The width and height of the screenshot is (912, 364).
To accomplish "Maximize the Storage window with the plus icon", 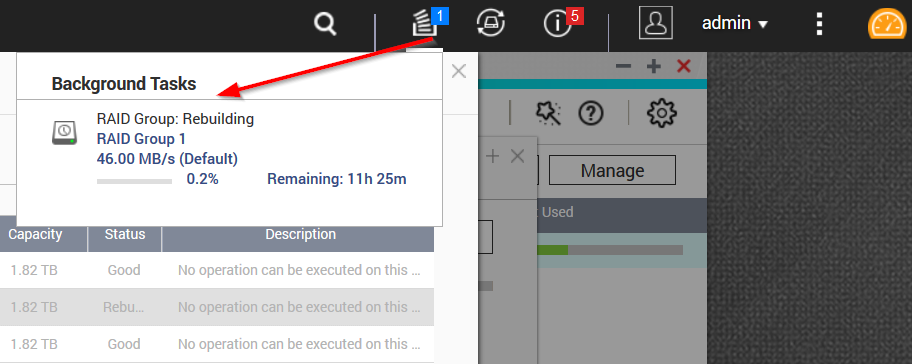I will [x=654, y=66].
